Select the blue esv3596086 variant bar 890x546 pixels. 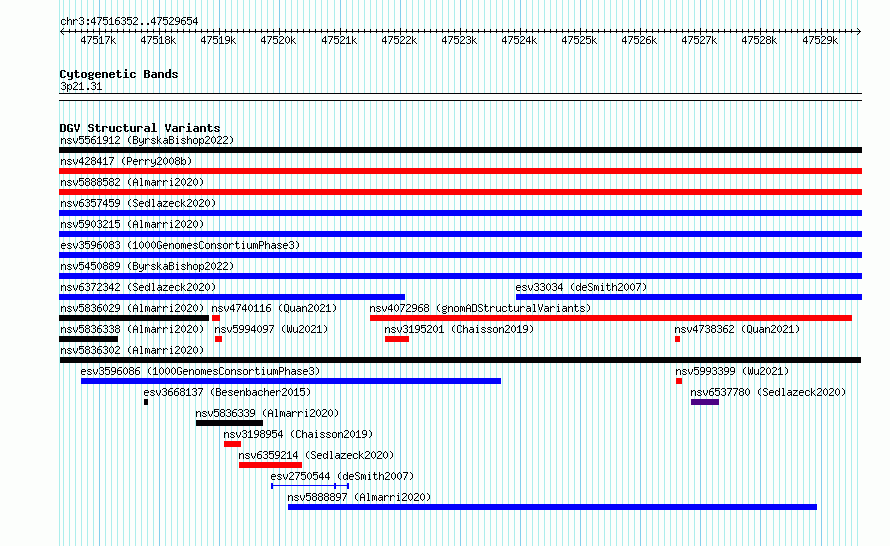291,381
